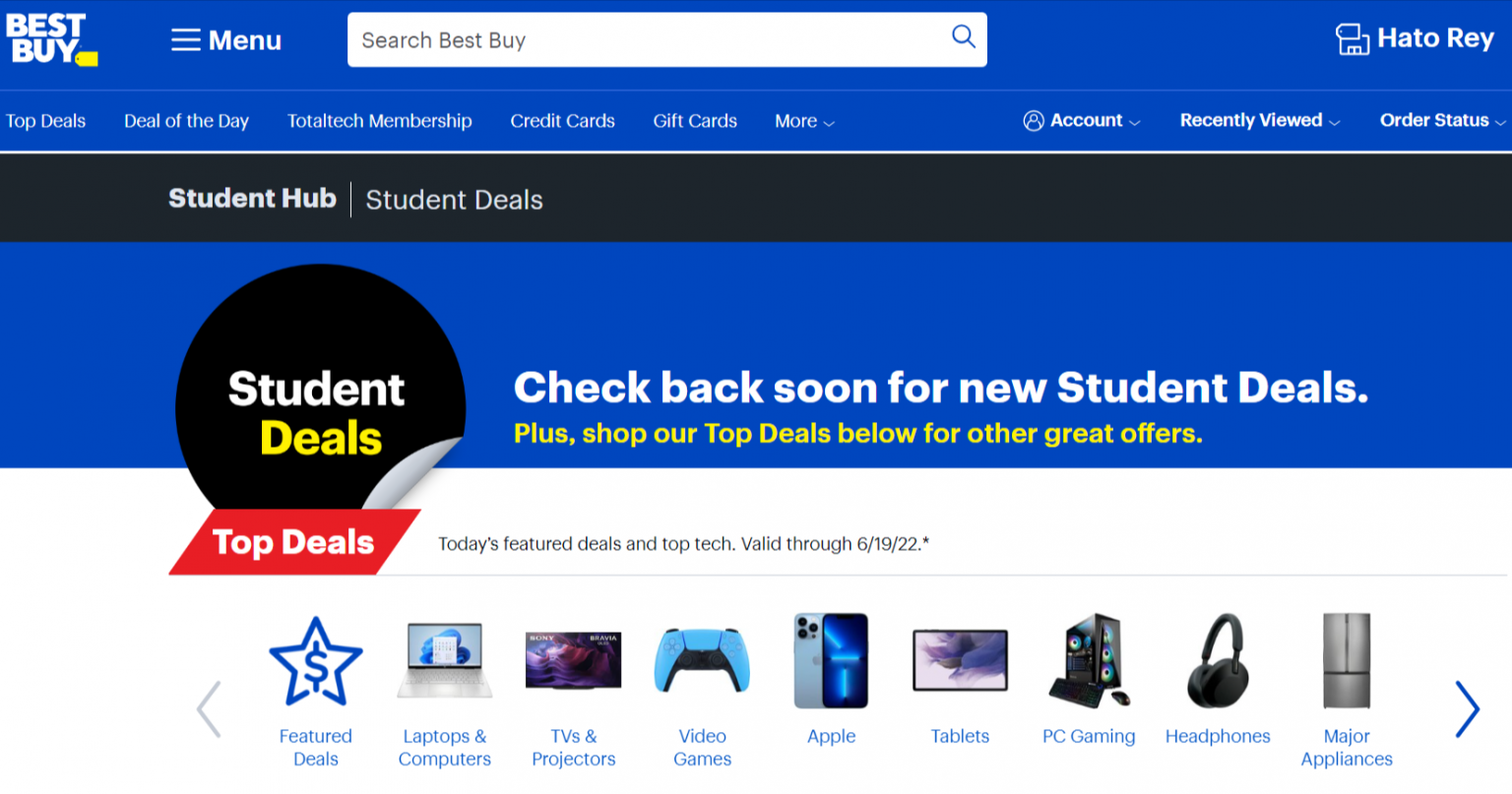Expand Recently Viewed
1512x794 pixels.
coord(1258,120)
